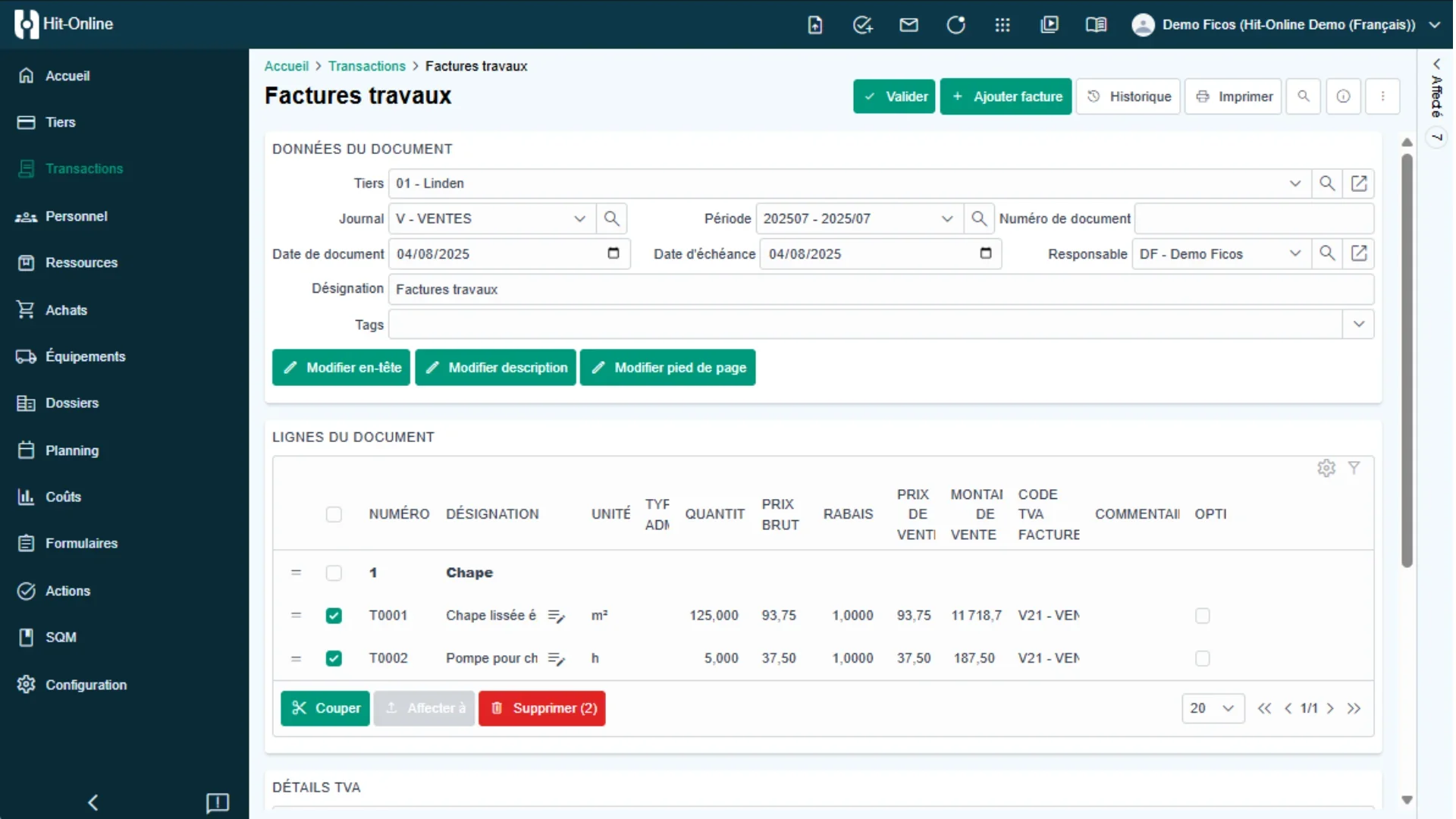Tick the select-all checkbox in table header
The image size is (1456, 819).
[x=334, y=515]
